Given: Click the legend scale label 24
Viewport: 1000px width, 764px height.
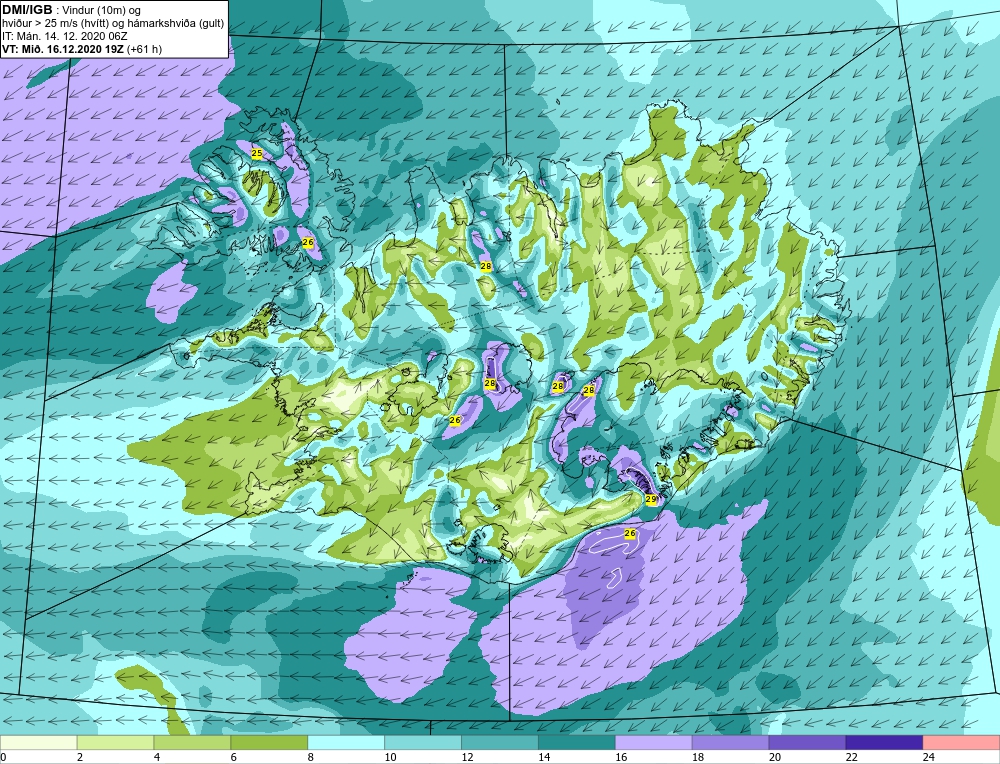Looking at the screenshot, I should coord(929,758).
